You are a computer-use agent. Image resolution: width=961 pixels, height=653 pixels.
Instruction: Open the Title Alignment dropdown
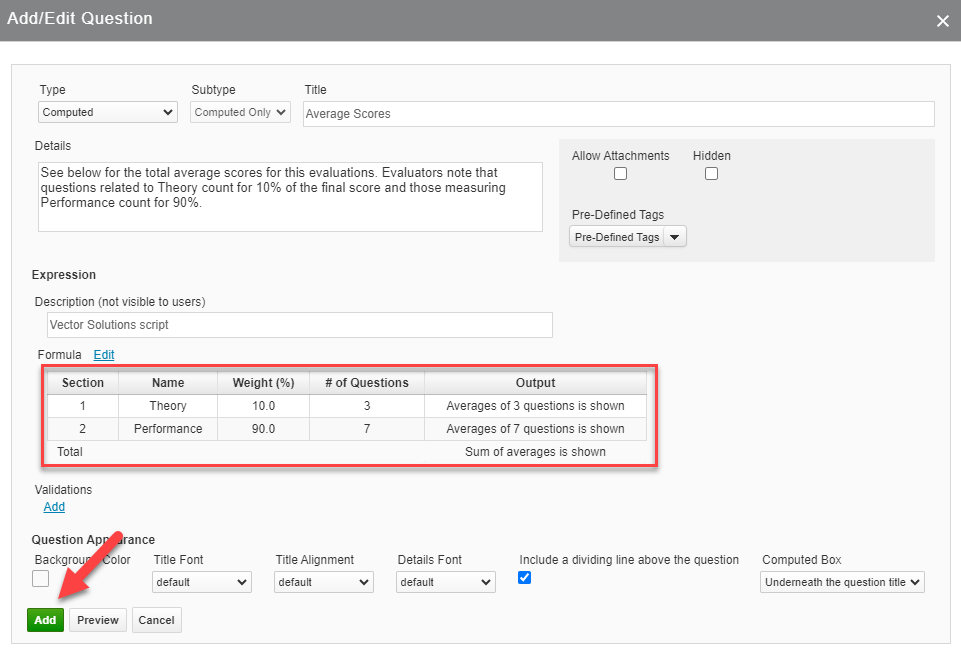[323, 582]
